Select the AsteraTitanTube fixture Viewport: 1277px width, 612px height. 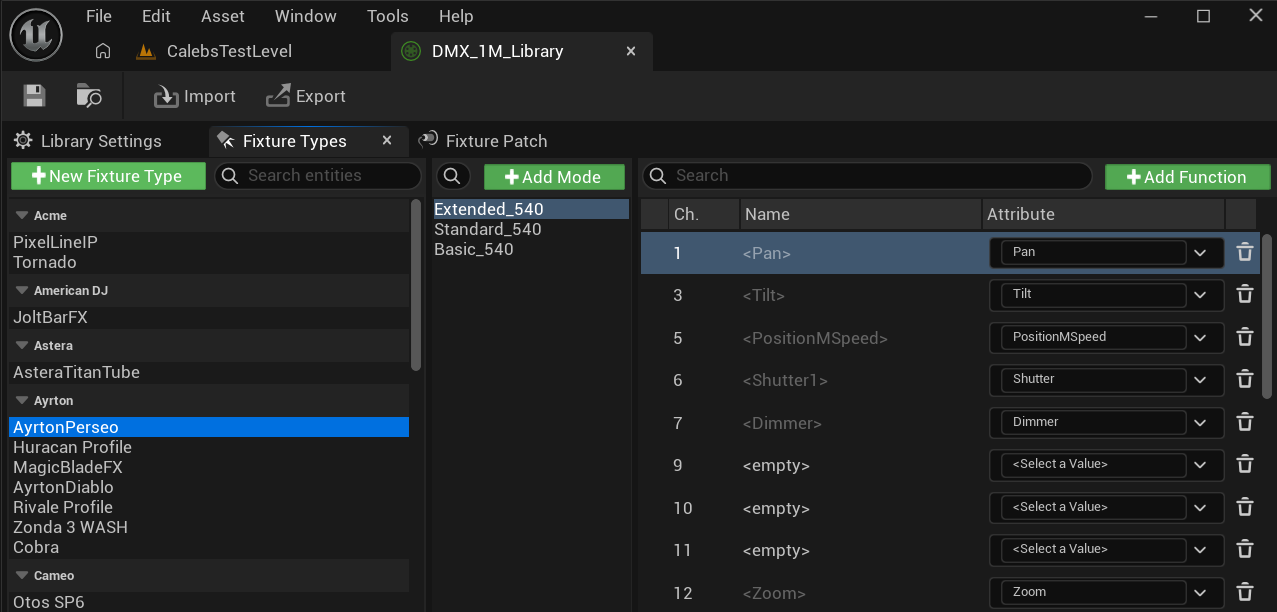(x=76, y=372)
